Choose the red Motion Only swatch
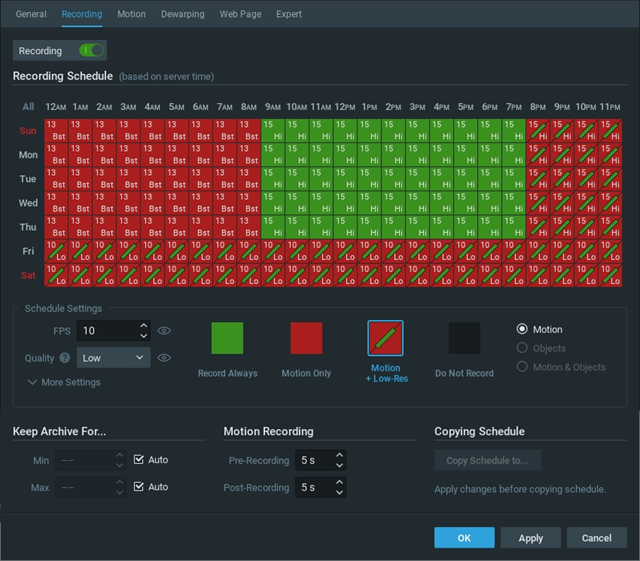 point(306,338)
